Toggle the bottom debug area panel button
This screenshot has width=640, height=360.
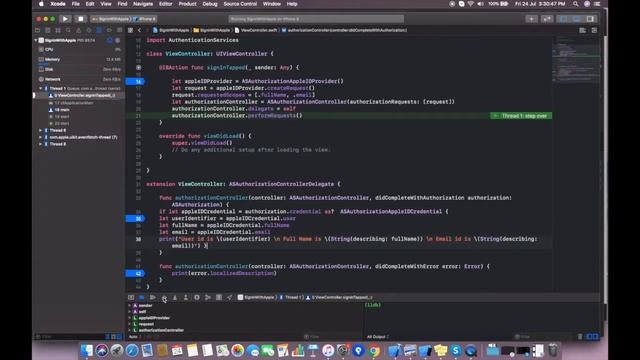577,19
